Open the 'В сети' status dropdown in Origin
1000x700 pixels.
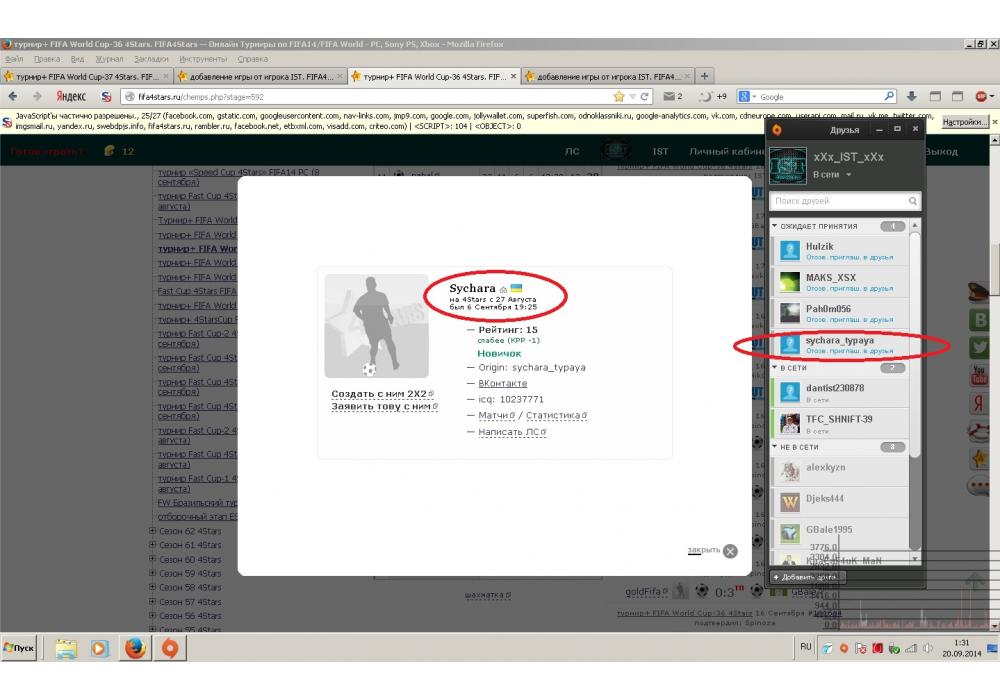[x=832, y=175]
